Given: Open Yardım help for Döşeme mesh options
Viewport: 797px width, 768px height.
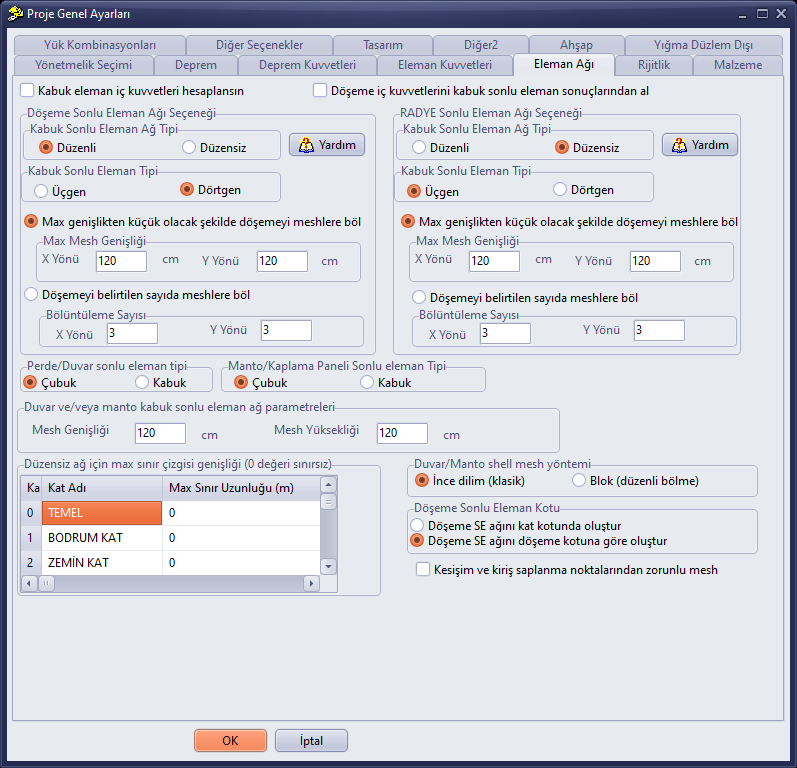Looking at the screenshot, I should 327,145.
